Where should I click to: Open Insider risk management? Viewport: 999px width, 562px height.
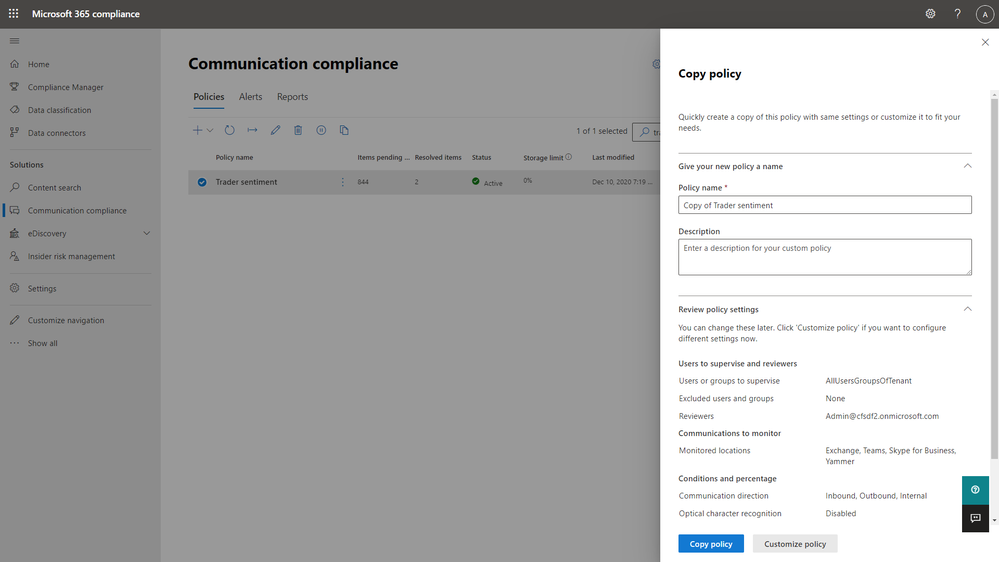click(x=71, y=257)
